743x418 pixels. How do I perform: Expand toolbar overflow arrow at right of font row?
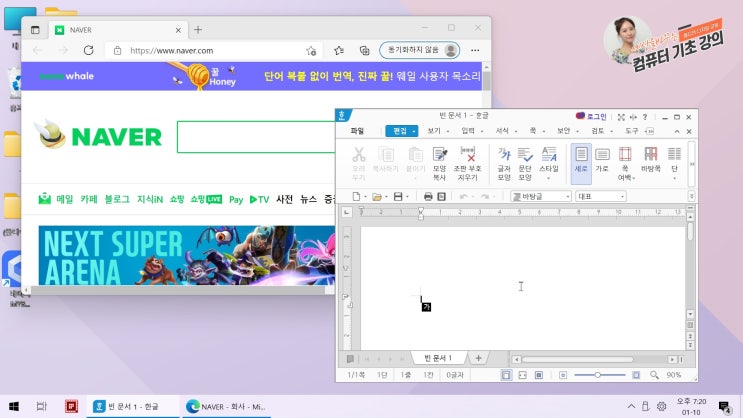coord(691,196)
